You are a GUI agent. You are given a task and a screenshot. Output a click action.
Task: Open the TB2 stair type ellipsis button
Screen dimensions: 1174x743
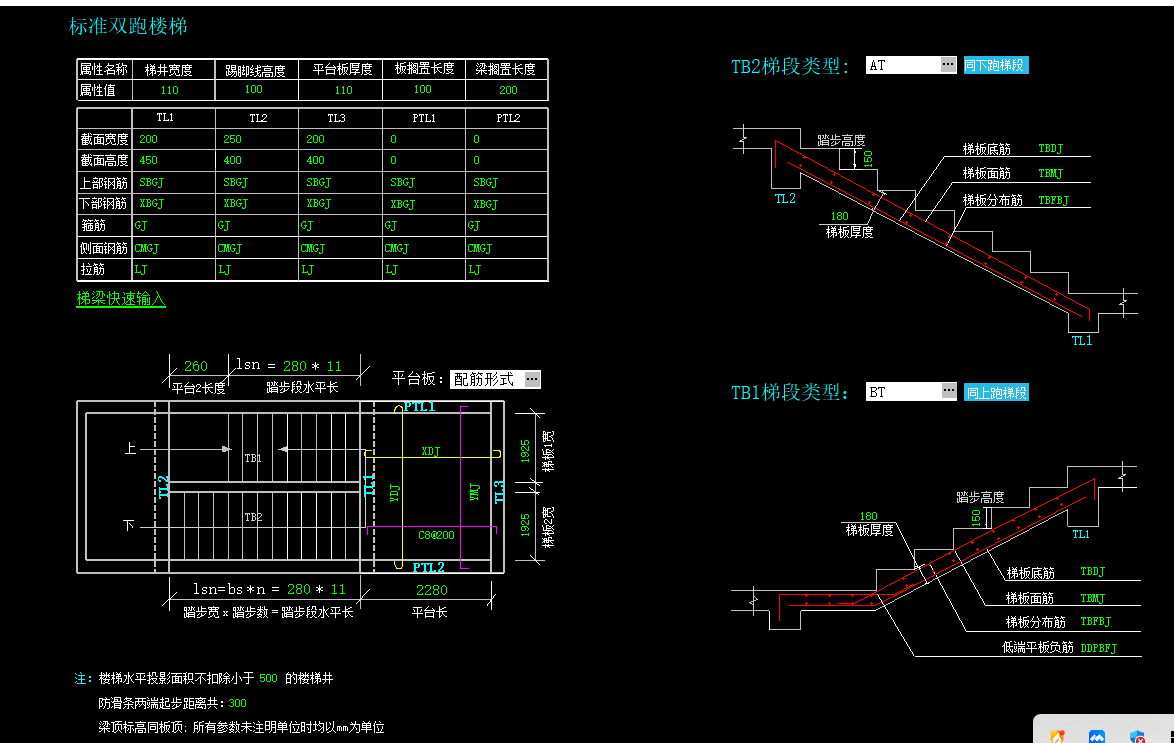tap(948, 65)
